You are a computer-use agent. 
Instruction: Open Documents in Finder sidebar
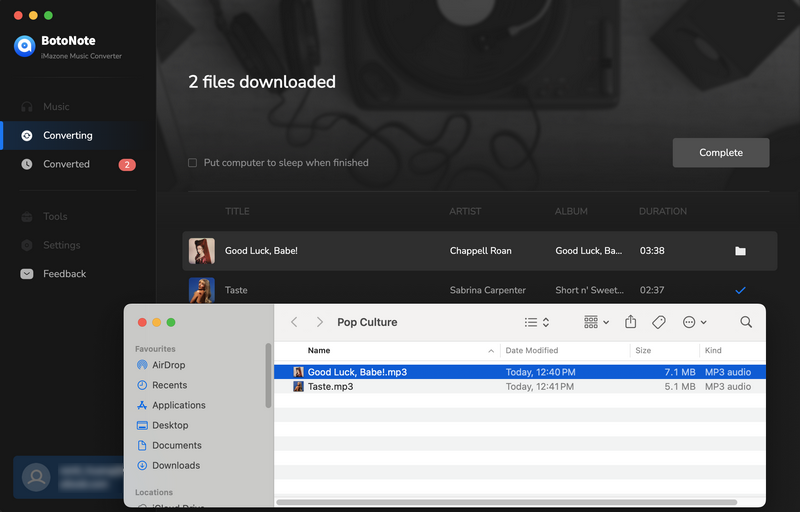tap(177, 445)
